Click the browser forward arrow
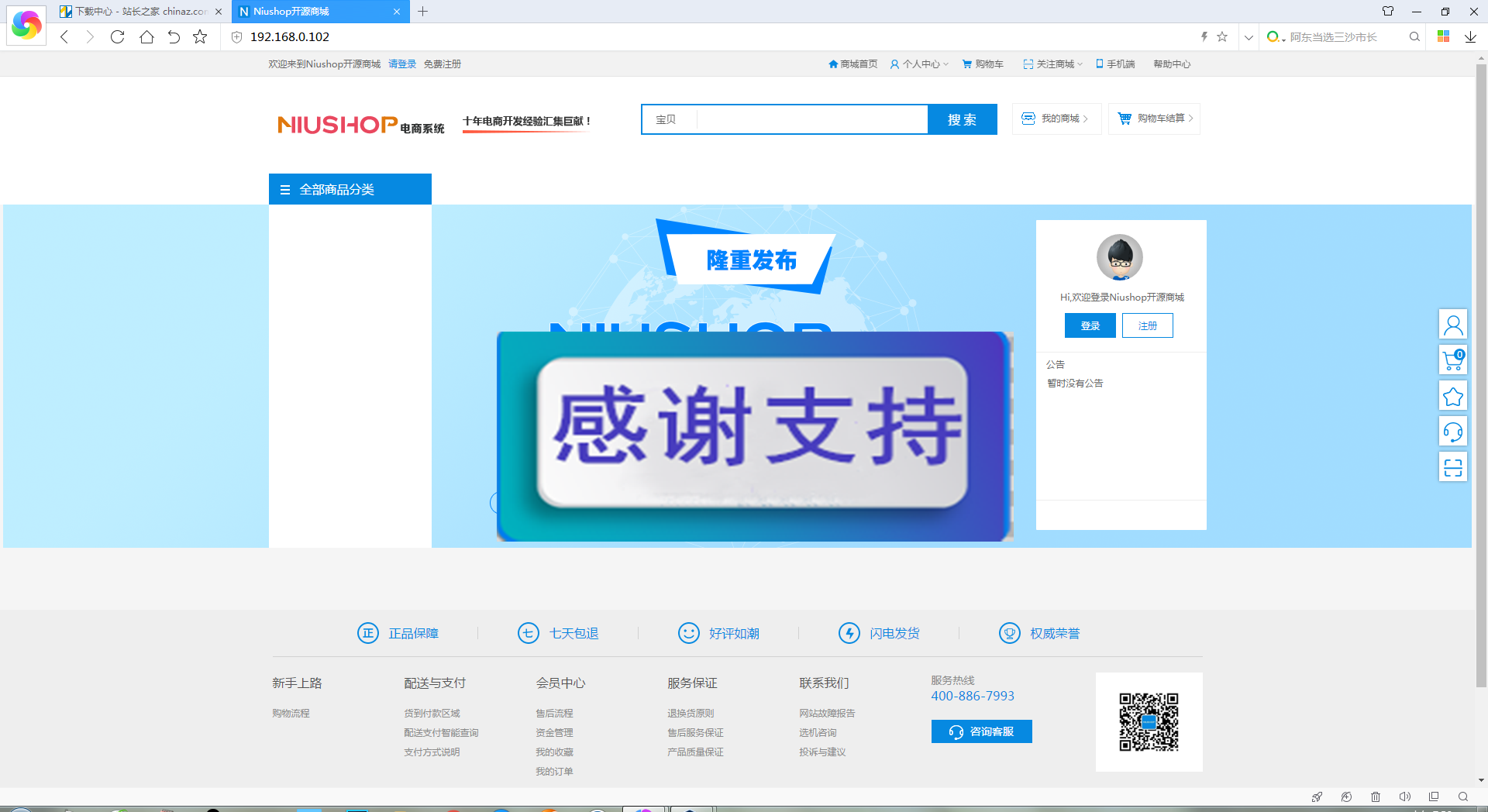This screenshot has width=1488, height=812. (90, 36)
